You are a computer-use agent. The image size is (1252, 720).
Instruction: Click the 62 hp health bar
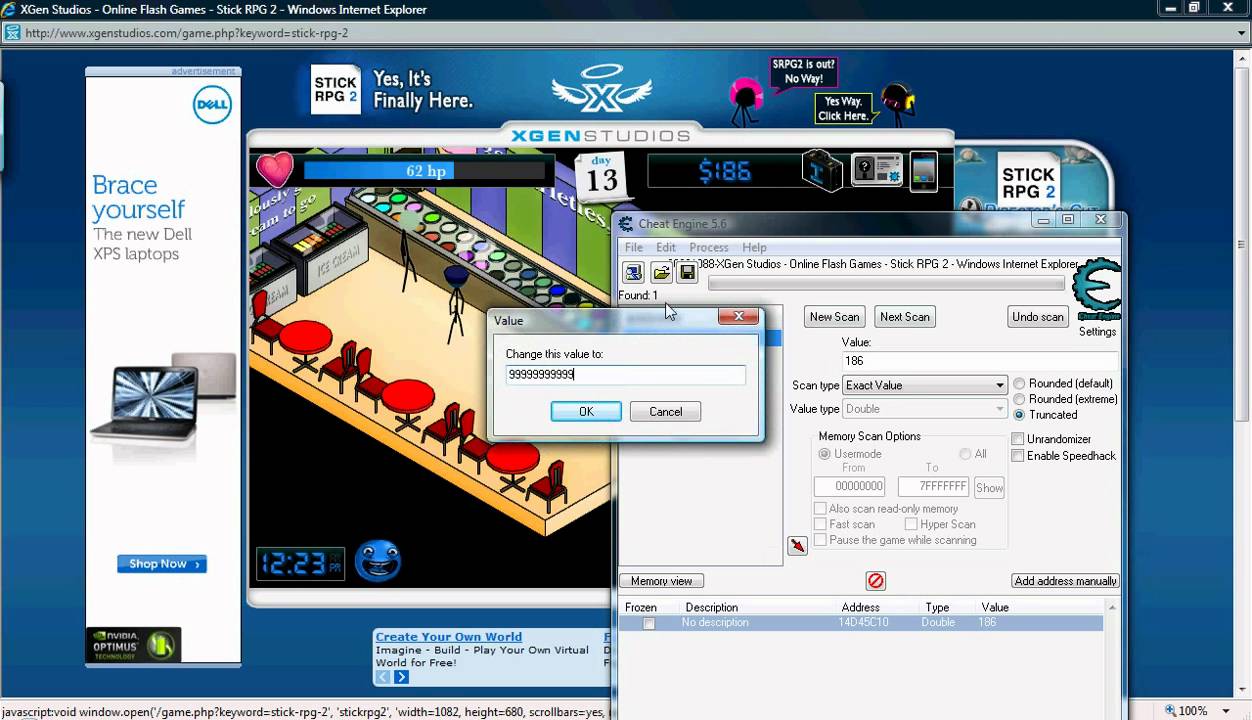[425, 171]
